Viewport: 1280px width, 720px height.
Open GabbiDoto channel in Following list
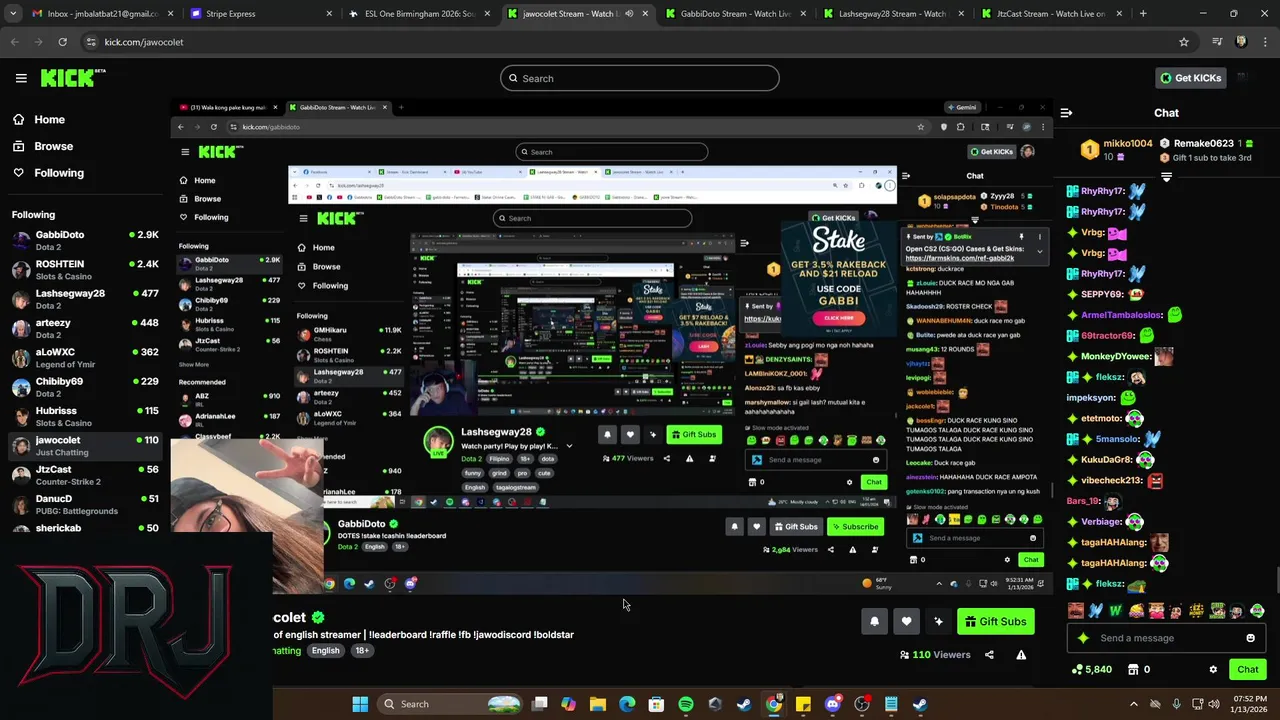(85, 241)
